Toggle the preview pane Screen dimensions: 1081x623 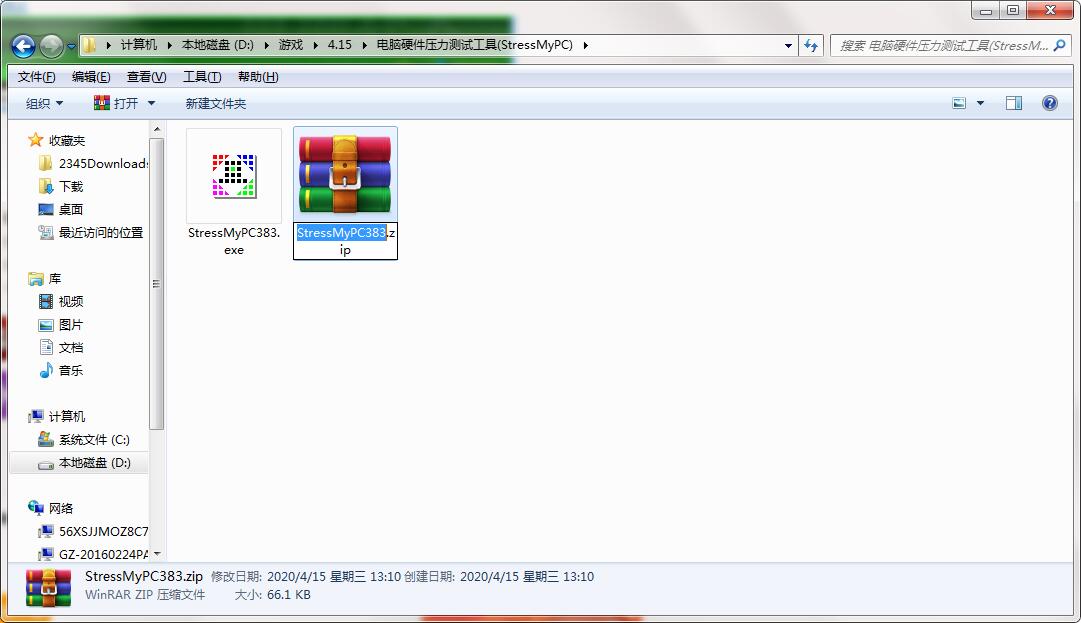tap(1013, 103)
